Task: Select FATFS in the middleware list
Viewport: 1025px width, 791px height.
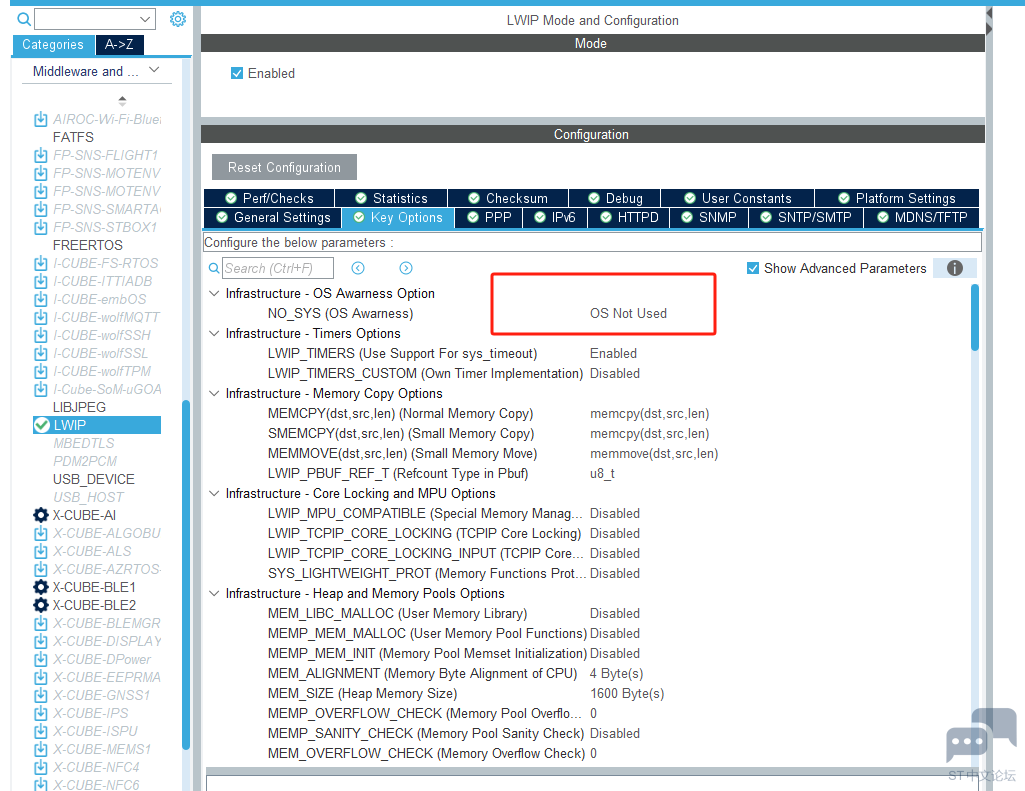Action: point(73,137)
